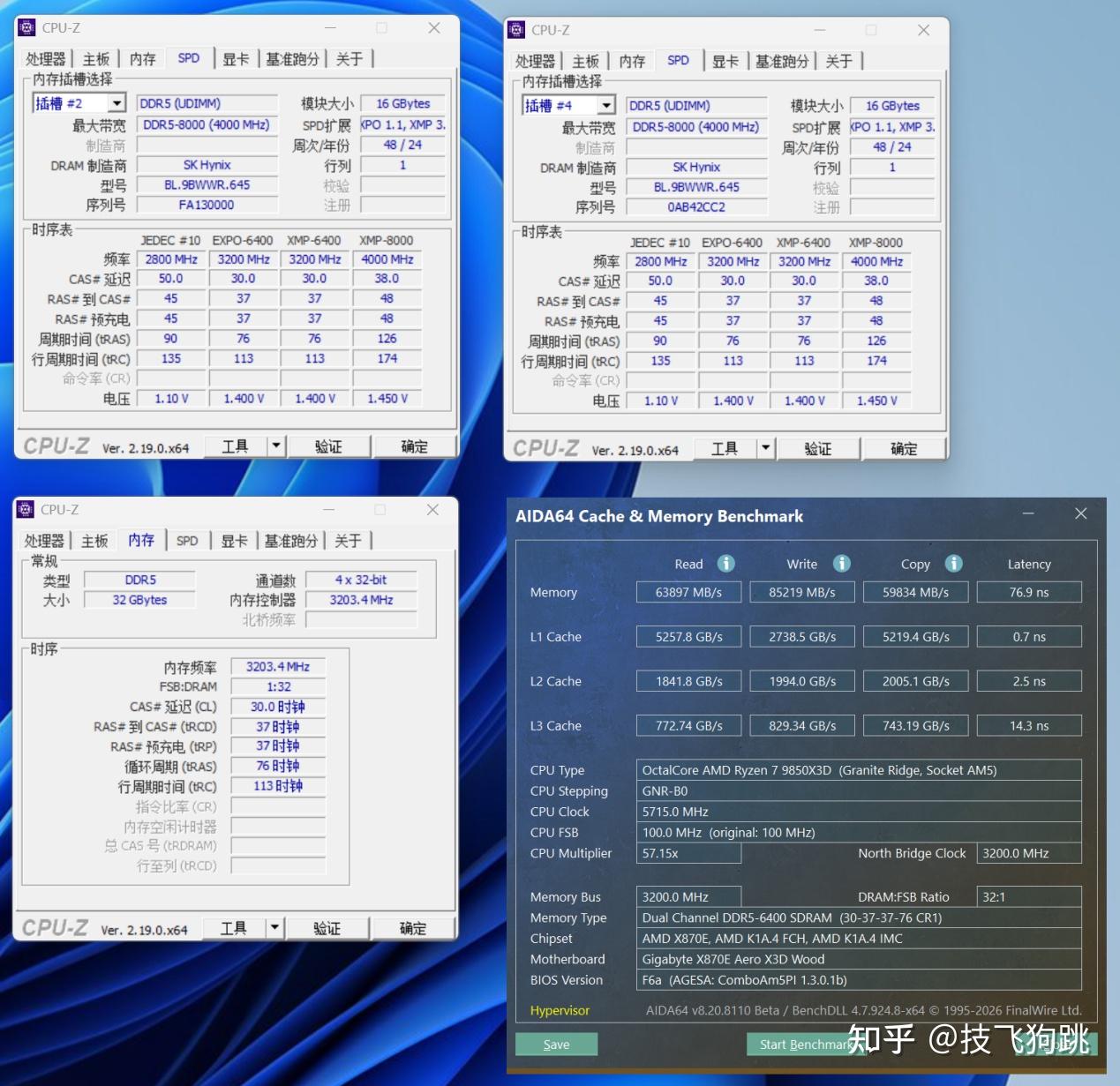
Task: Minimize the AIDA64 benchmark window
Action: tap(1028, 513)
